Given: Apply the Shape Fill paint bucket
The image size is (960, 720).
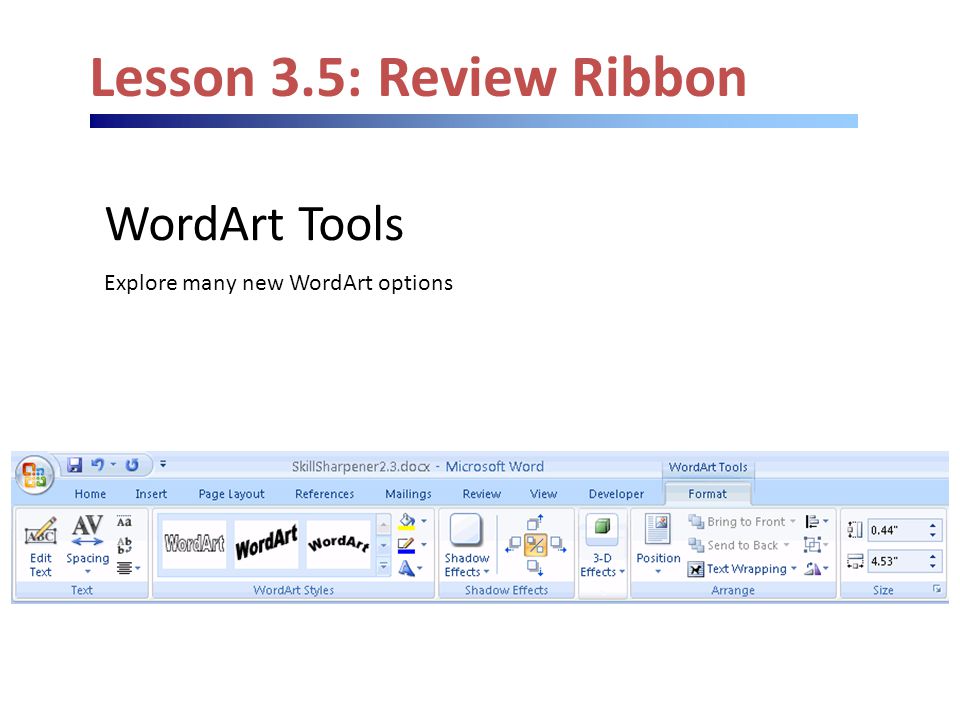Looking at the screenshot, I should click(x=407, y=522).
